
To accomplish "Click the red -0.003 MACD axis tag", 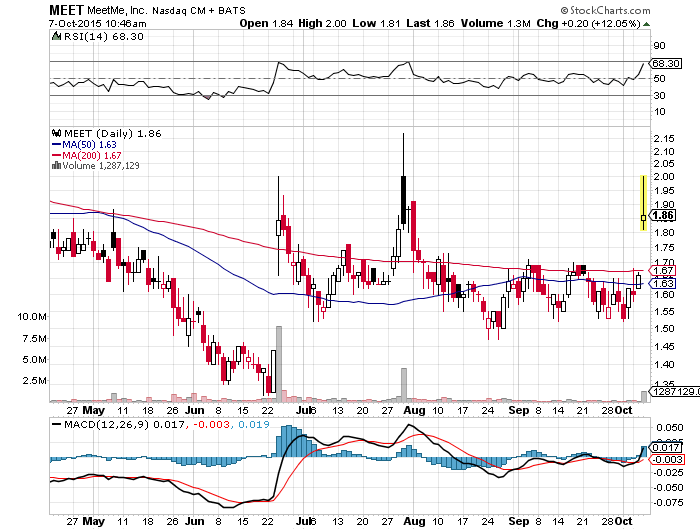I will 666,460.
